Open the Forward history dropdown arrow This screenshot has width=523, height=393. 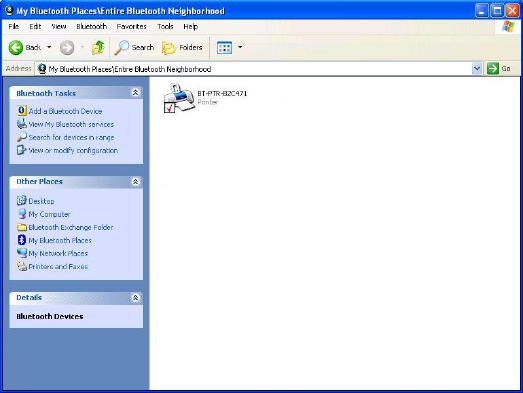click(x=82, y=47)
